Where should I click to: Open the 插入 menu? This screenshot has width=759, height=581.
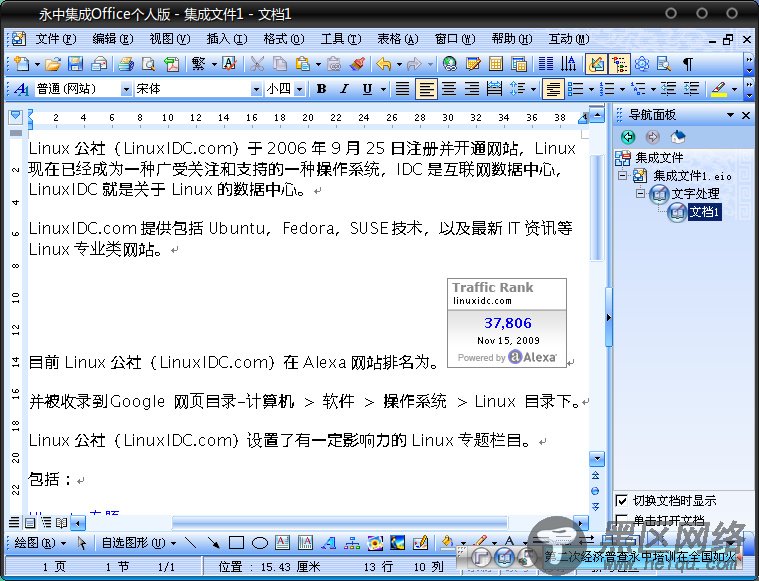click(227, 39)
